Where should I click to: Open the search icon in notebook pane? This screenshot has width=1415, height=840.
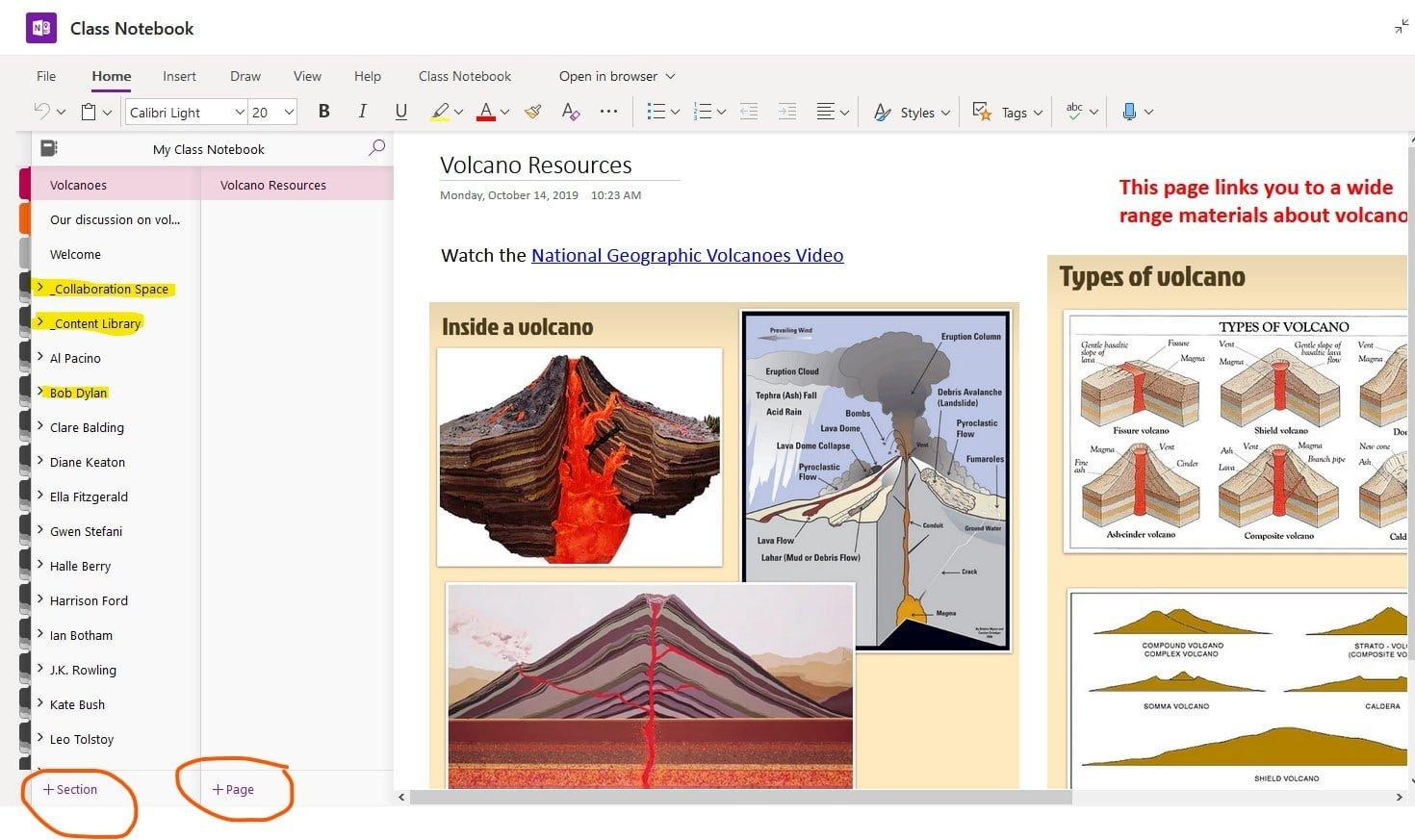376,148
